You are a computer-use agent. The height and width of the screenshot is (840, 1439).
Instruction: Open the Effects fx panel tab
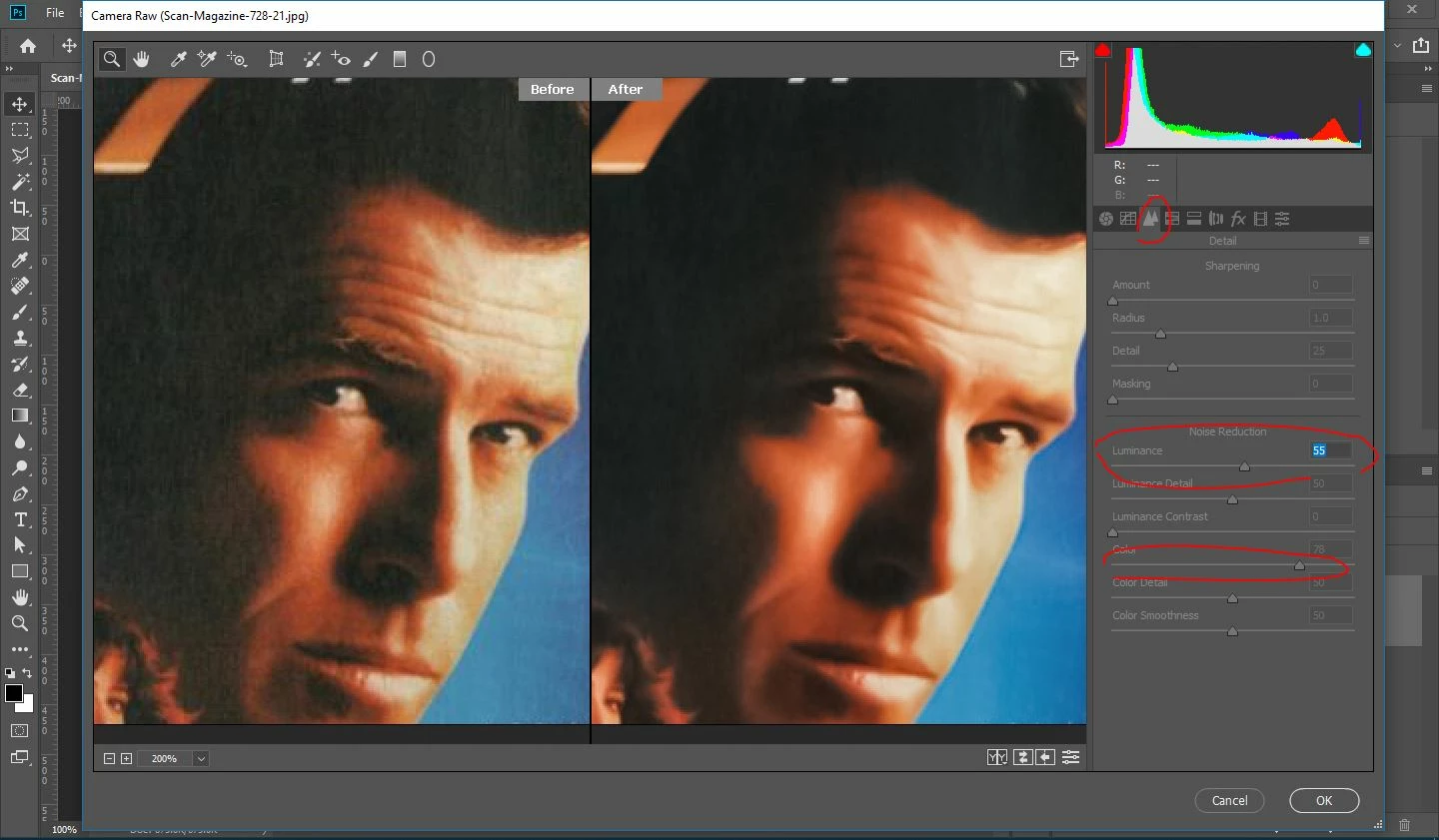[x=1238, y=219]
